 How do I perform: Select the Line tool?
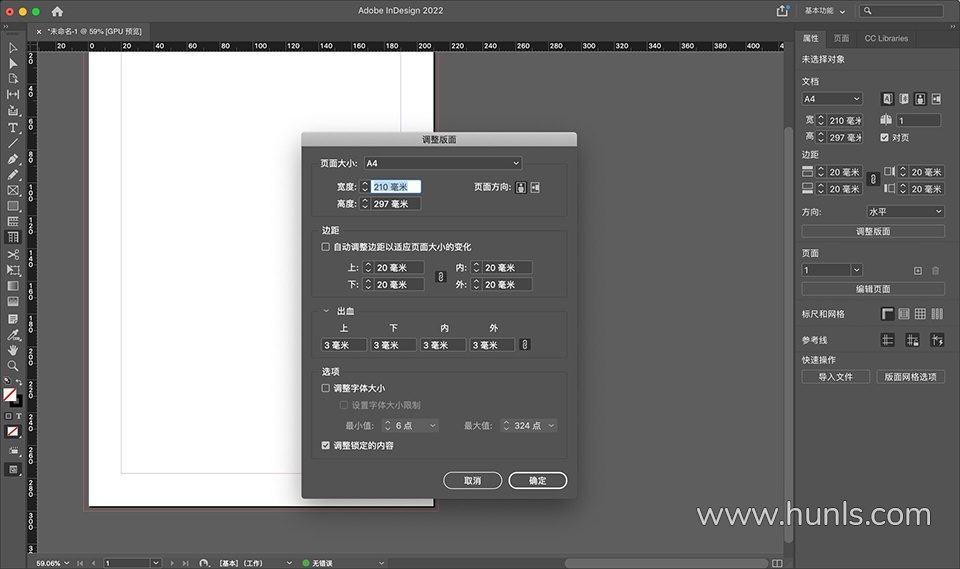coord(13,143)
